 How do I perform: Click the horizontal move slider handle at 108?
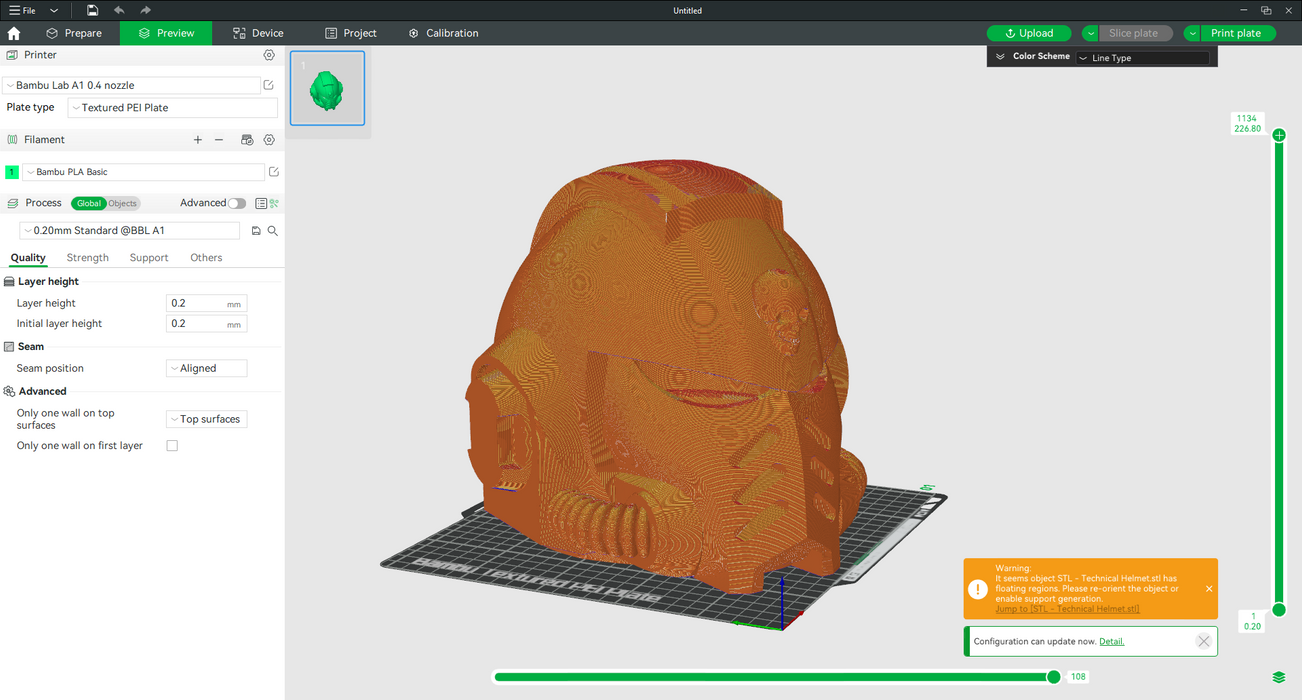coord(1053,677)
